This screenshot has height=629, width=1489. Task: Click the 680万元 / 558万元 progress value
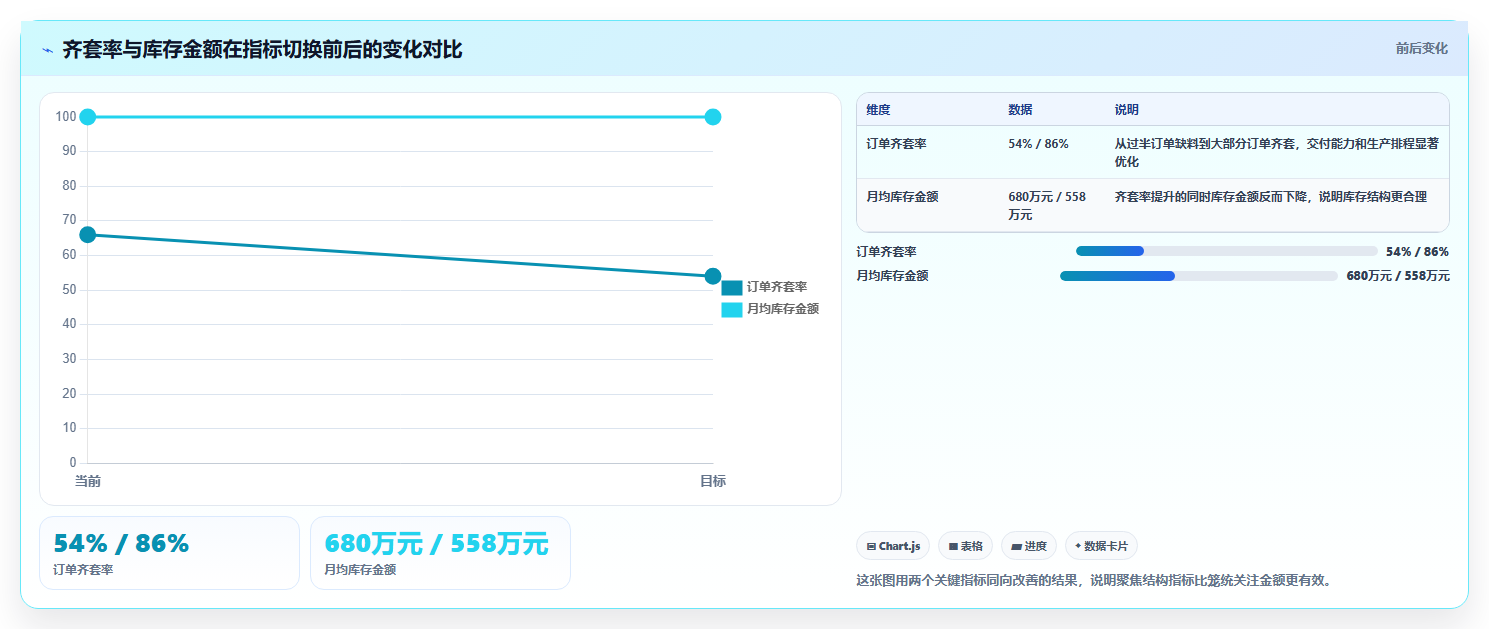tap(1398, 276)
